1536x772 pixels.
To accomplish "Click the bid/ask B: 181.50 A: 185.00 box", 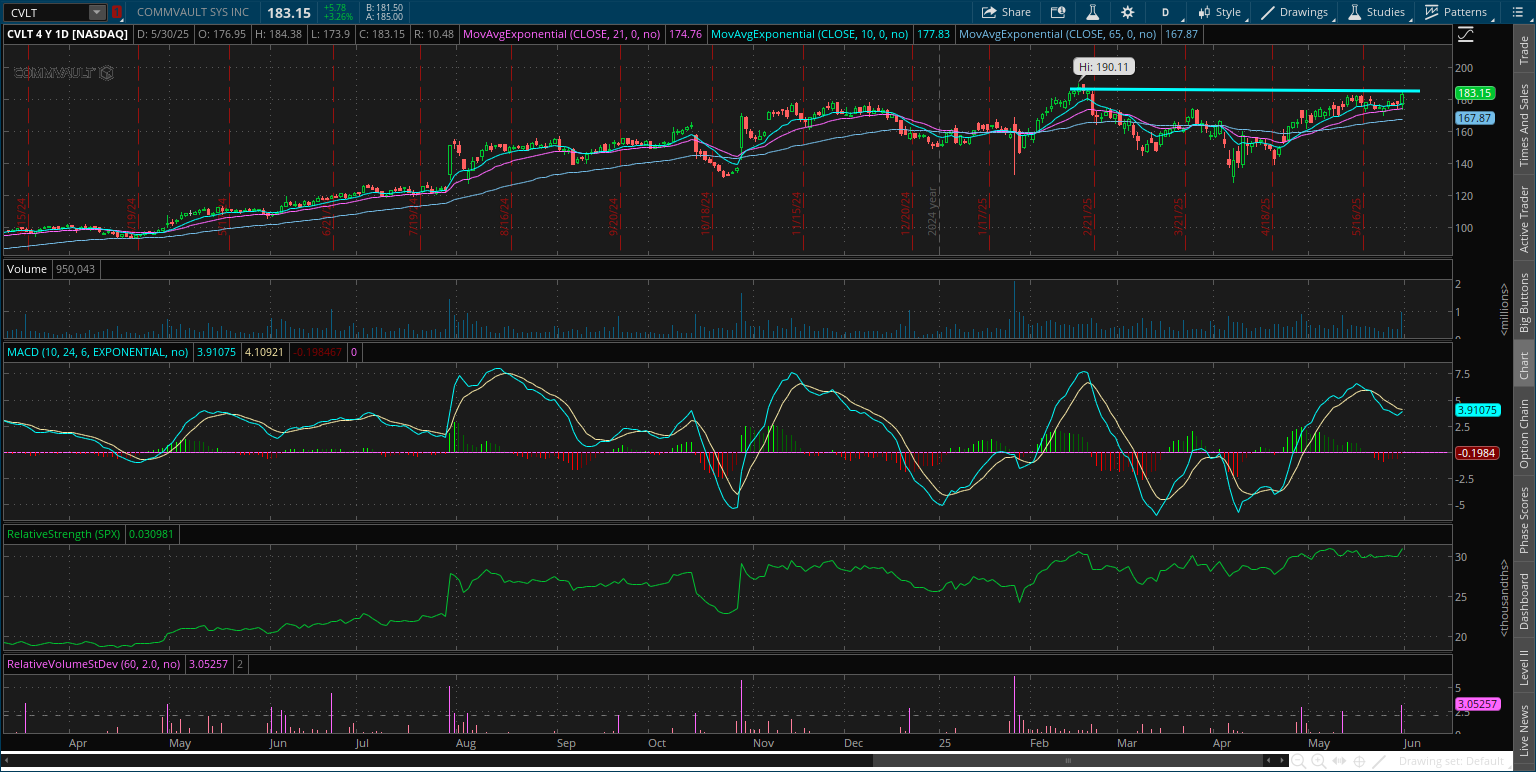I will point(384,12).
